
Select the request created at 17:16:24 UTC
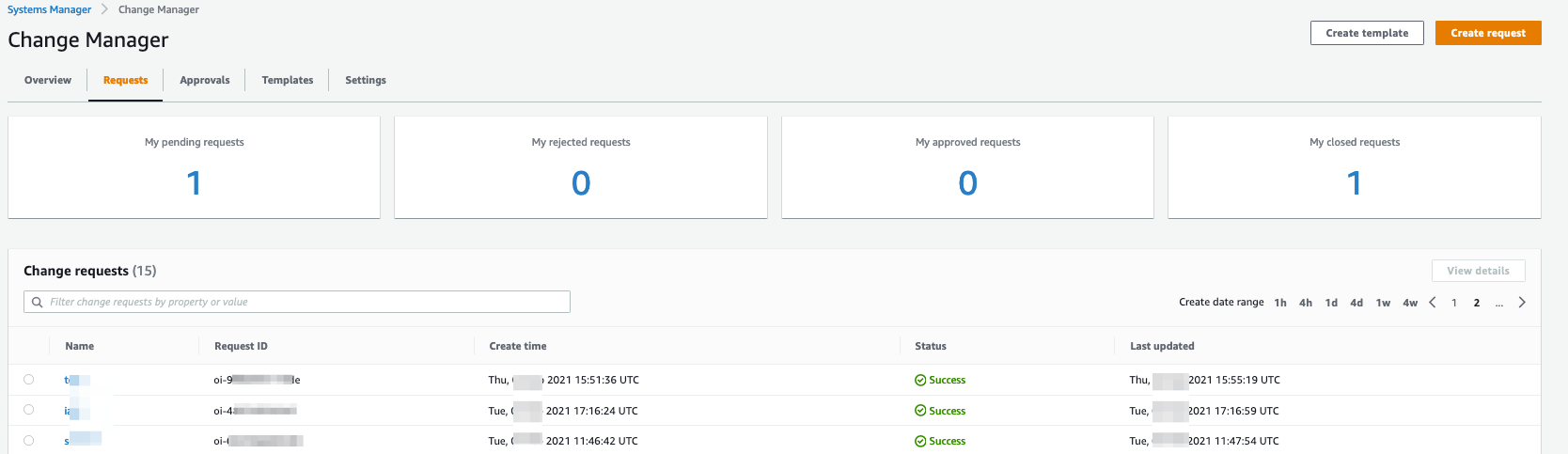tap(29, 410)
